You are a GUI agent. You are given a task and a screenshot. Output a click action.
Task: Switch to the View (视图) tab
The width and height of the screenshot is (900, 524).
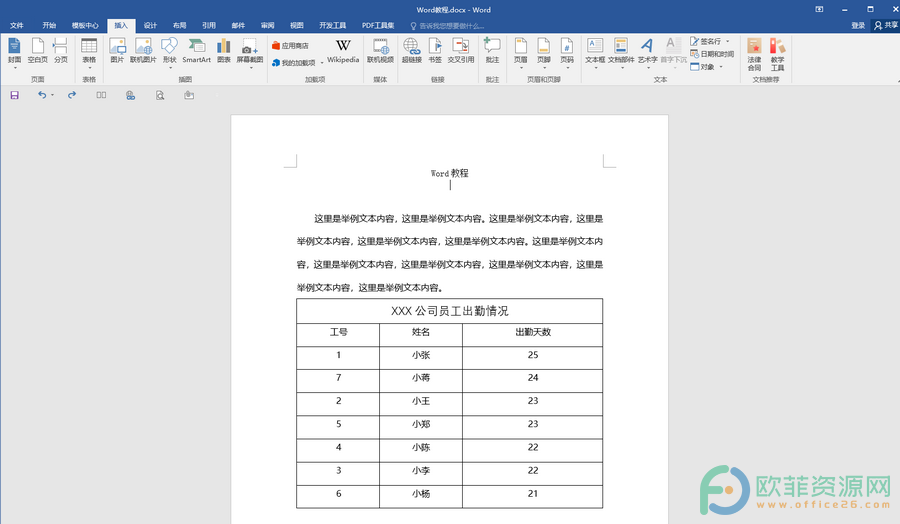pos(297,25)
